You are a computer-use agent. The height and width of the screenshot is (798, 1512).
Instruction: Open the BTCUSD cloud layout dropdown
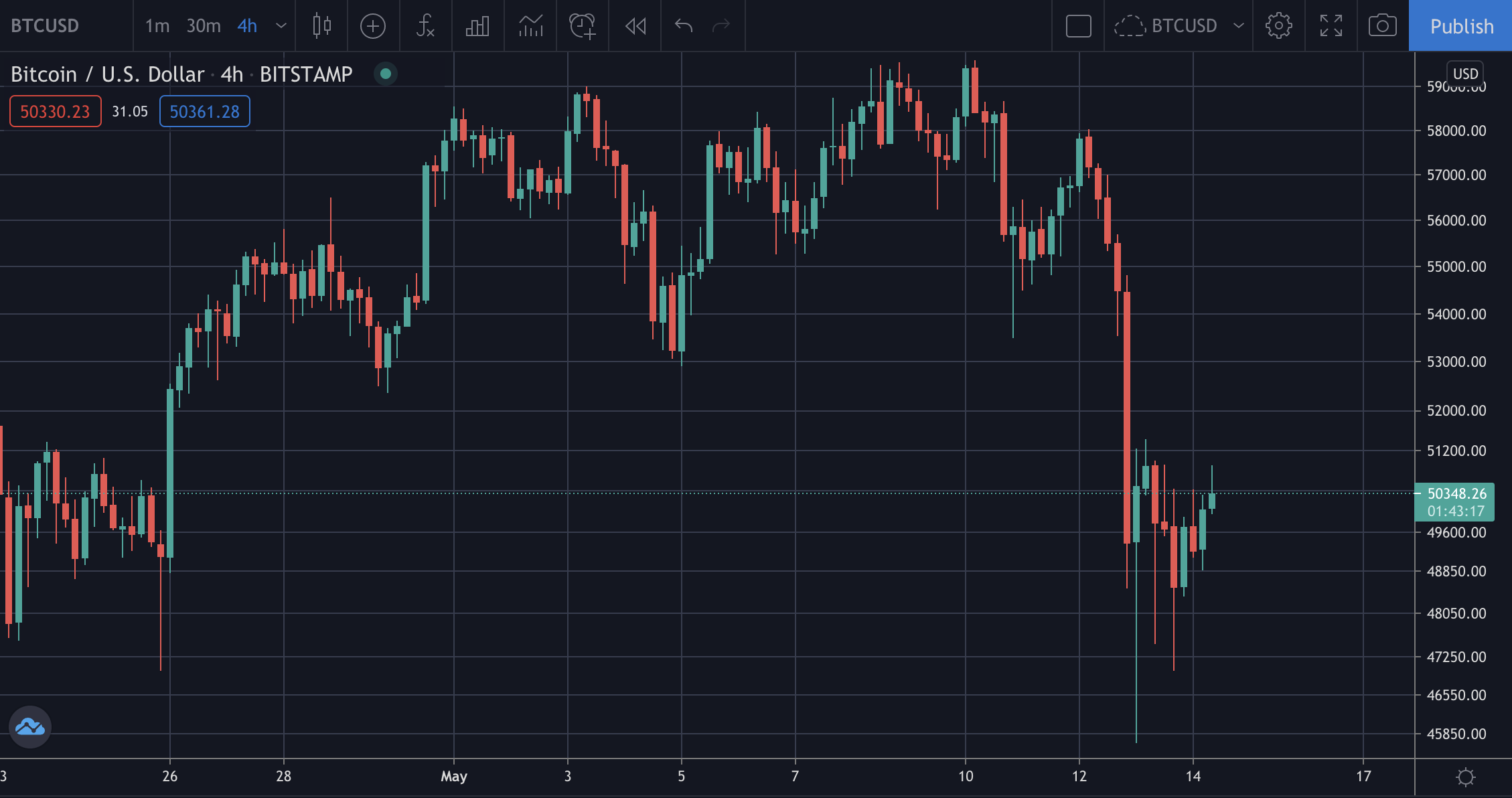coord(1178,26)
